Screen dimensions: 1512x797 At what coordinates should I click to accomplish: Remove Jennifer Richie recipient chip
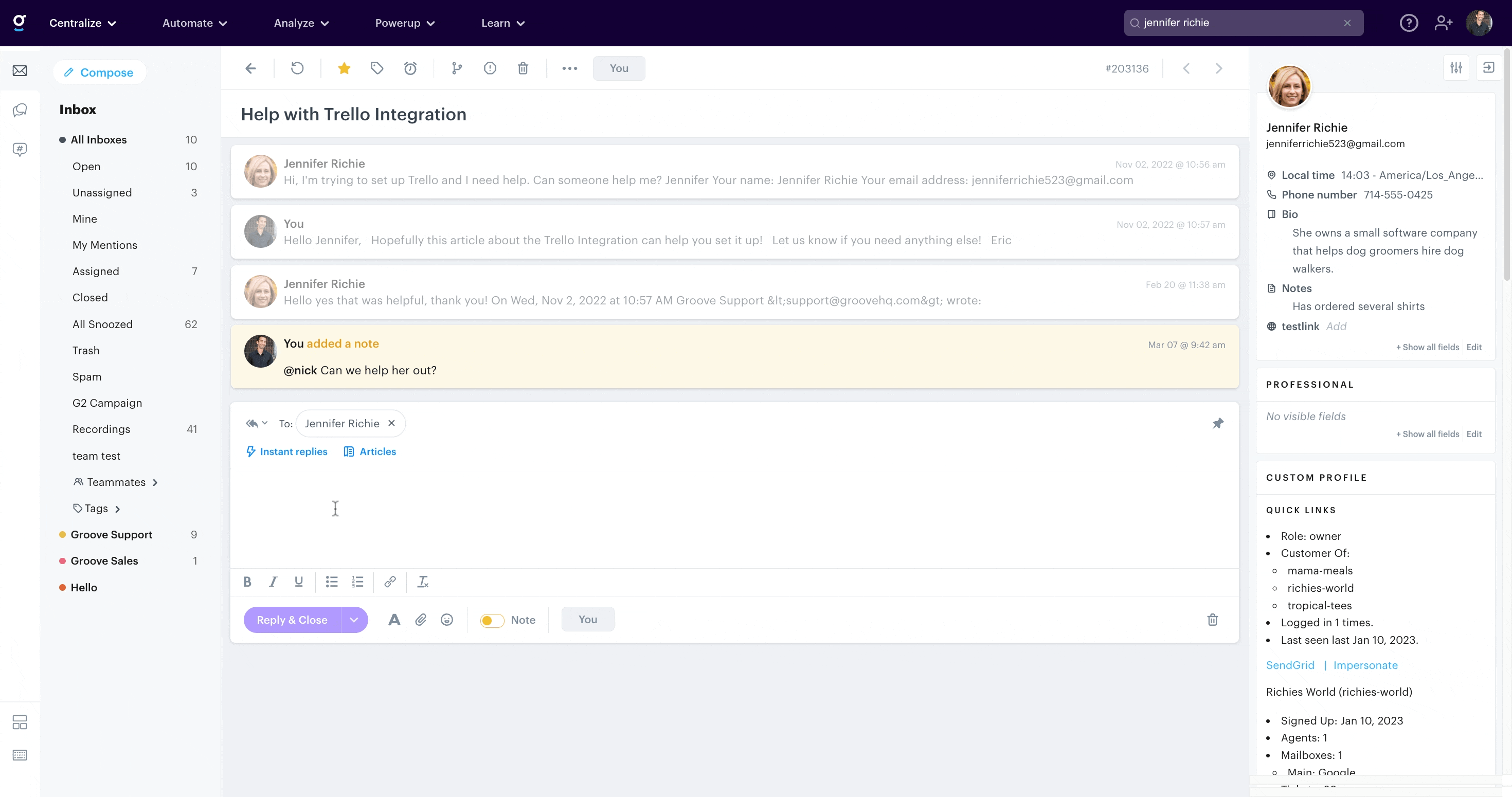tap(391, 423)
